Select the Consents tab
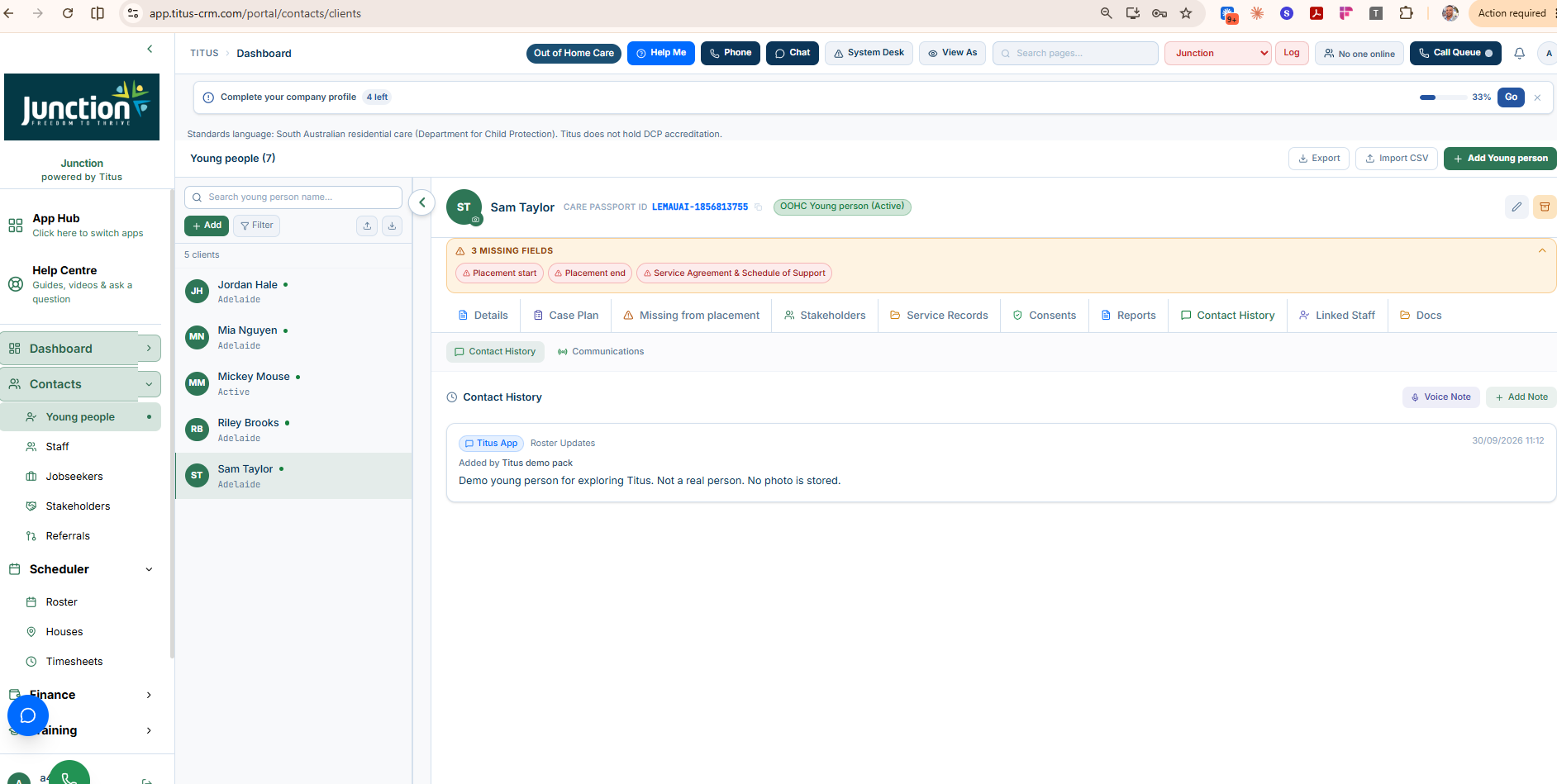This screenshot has width=1557, height=784. pyautogui.click(x=1044, y=316)
